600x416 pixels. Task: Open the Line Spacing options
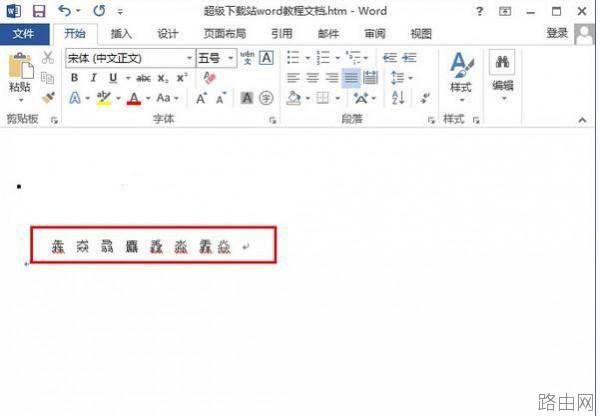pos(401,78)
